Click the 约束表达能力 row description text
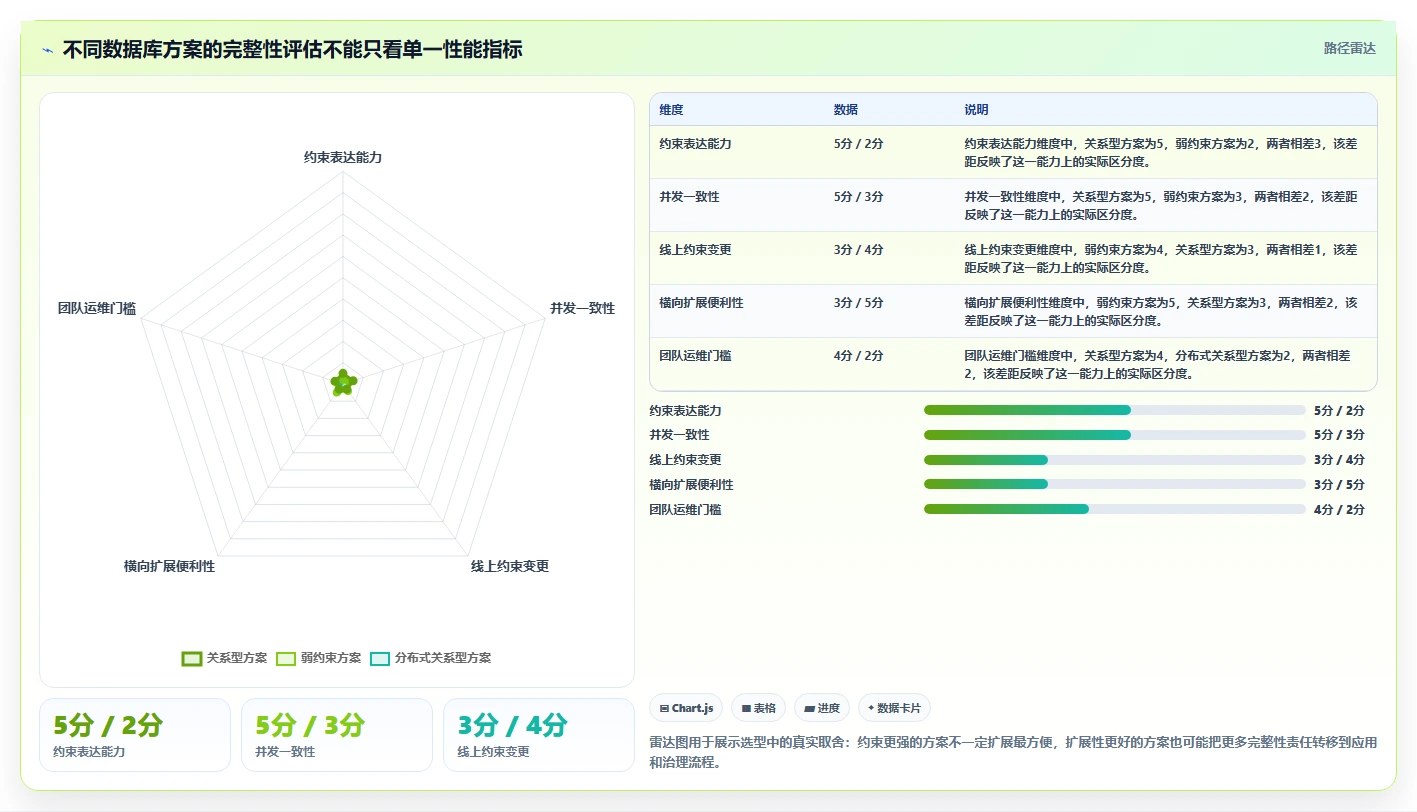Screen dimensions: 1417x812 [x=1161, y=152]
